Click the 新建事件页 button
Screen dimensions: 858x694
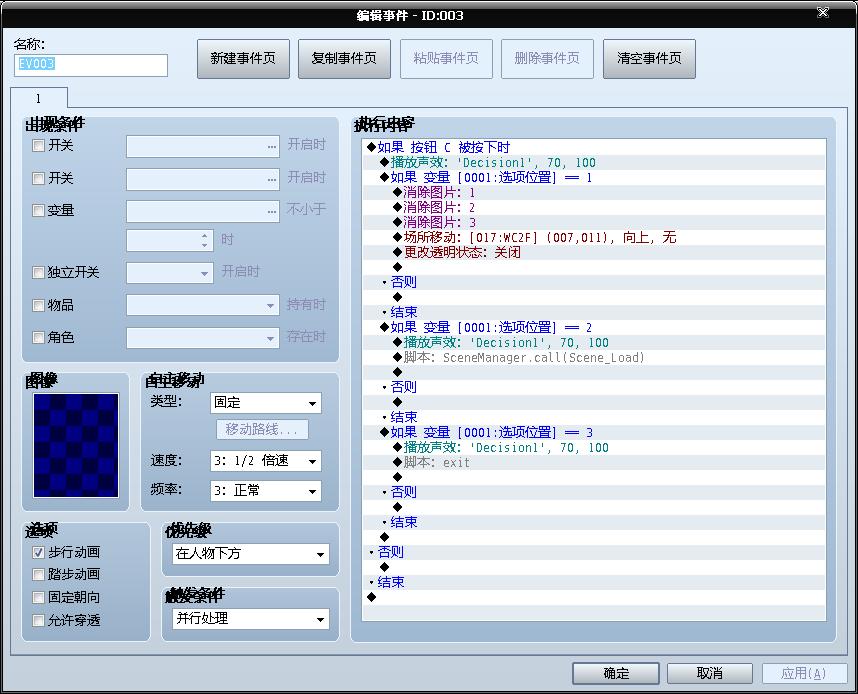click(x=243, y=59)
